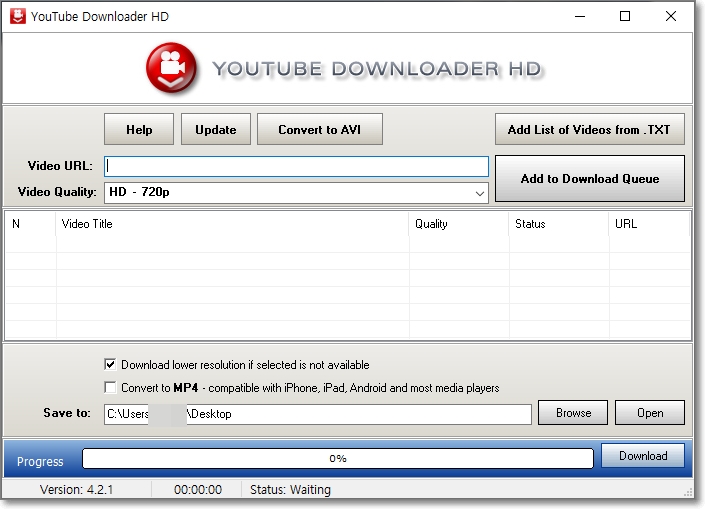Select the Quality column header
The image size is (705, 509).
pyautogui.click(x=459, y=224)
